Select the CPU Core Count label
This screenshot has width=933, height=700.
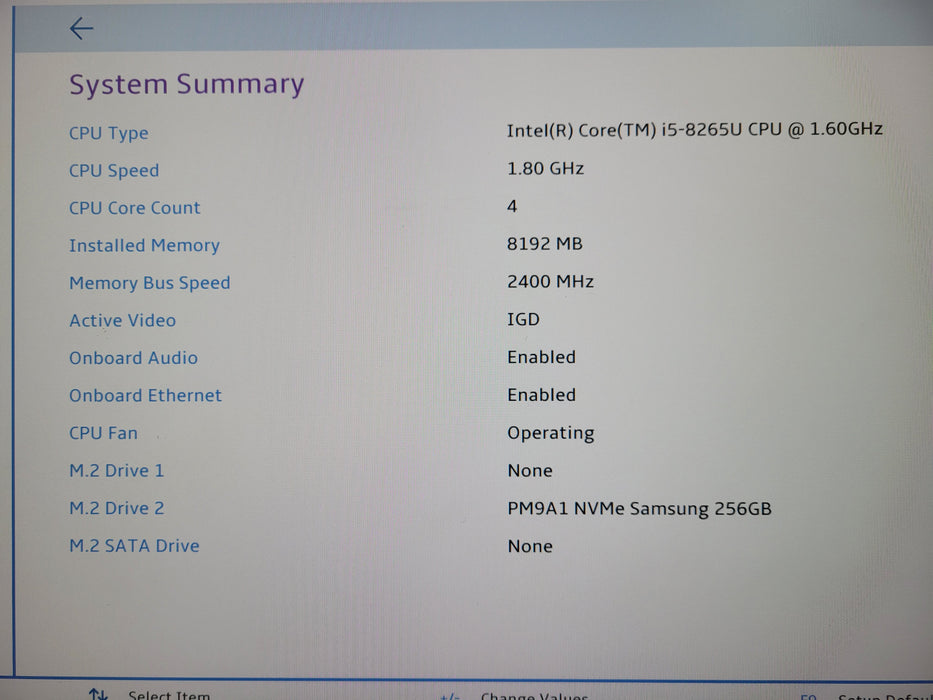[x=134, y=208]
